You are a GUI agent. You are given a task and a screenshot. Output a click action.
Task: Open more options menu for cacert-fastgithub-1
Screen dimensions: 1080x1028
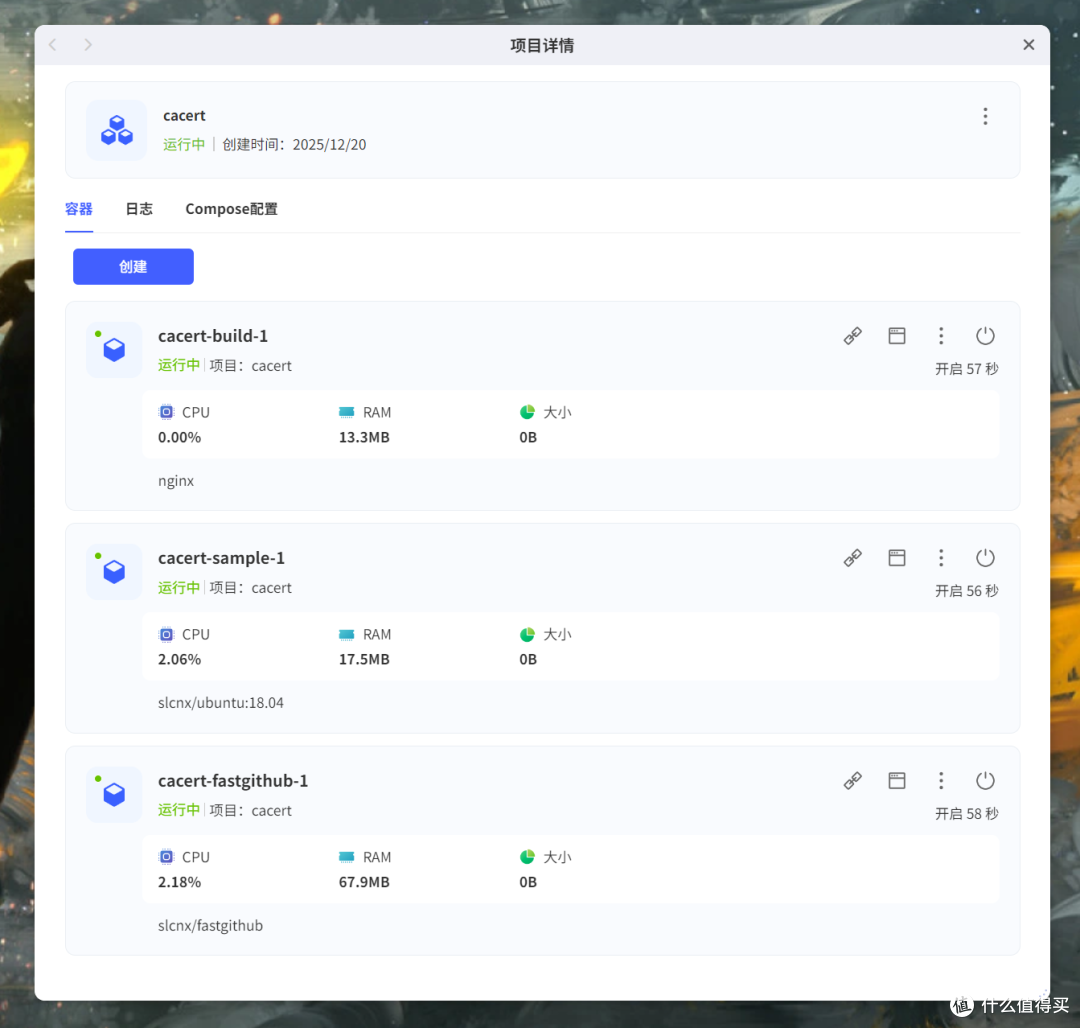(x=941, y=781)
